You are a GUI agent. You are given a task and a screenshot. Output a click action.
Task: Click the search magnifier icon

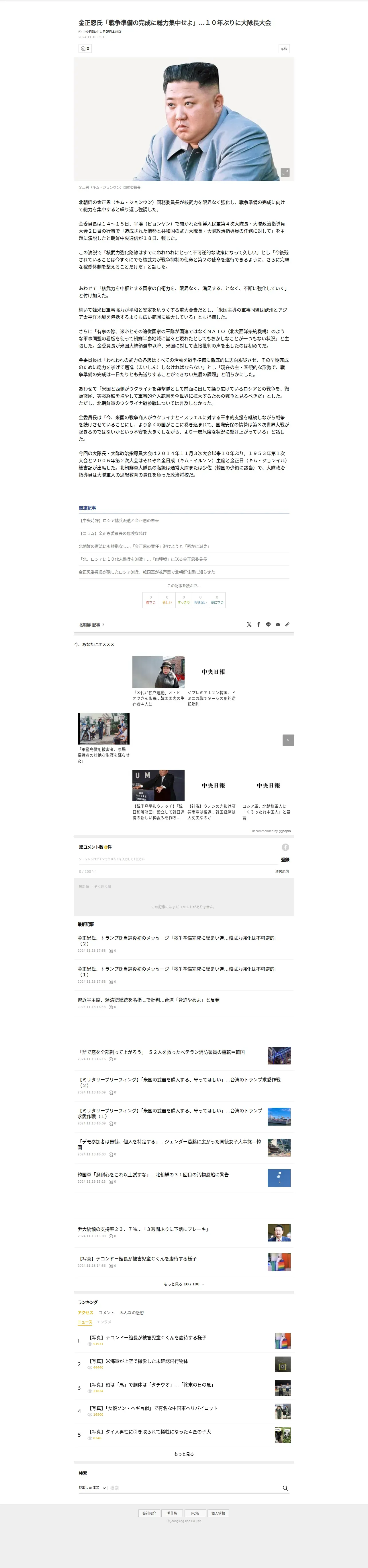pos(285,1488)
